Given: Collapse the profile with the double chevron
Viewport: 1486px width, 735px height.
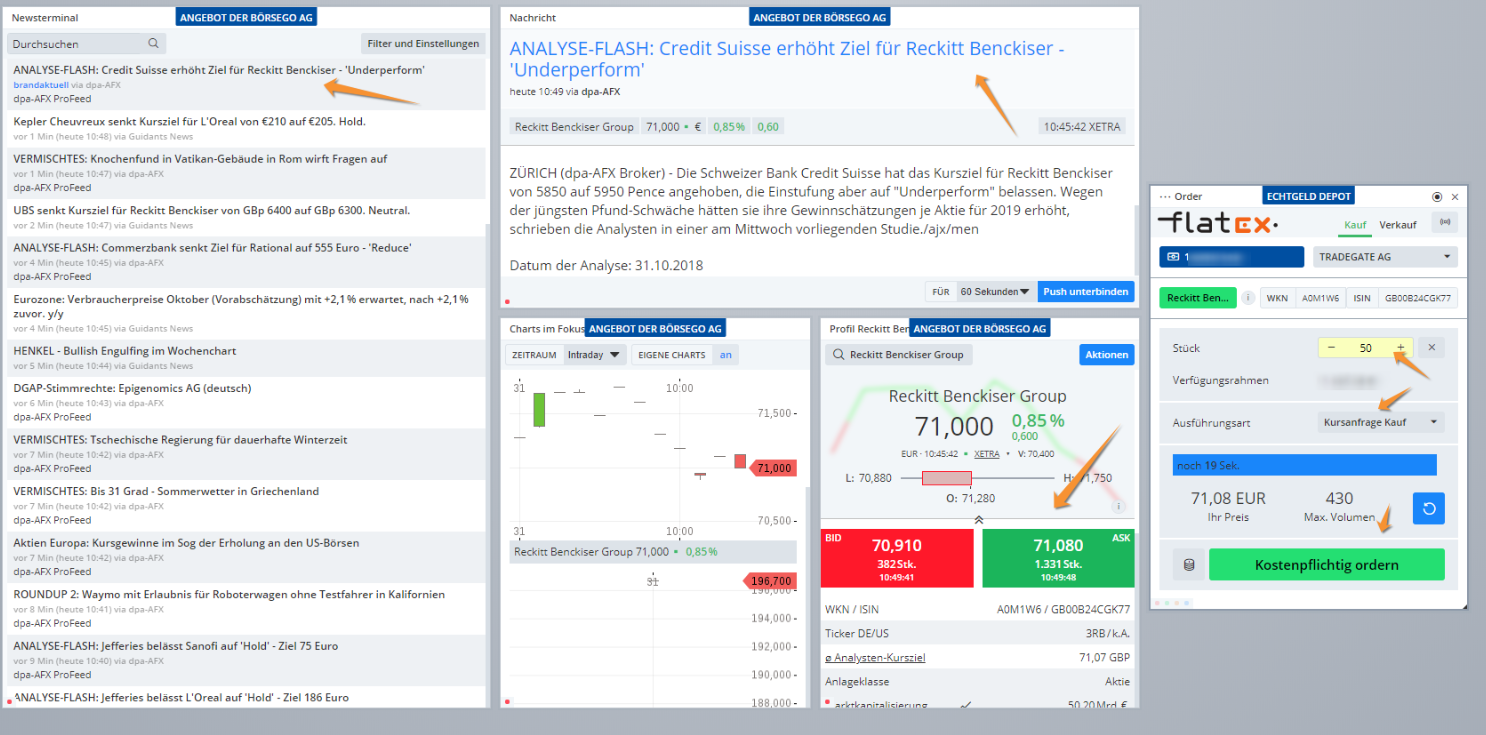Looking at the screenshot, I should [x=978, y=519].
